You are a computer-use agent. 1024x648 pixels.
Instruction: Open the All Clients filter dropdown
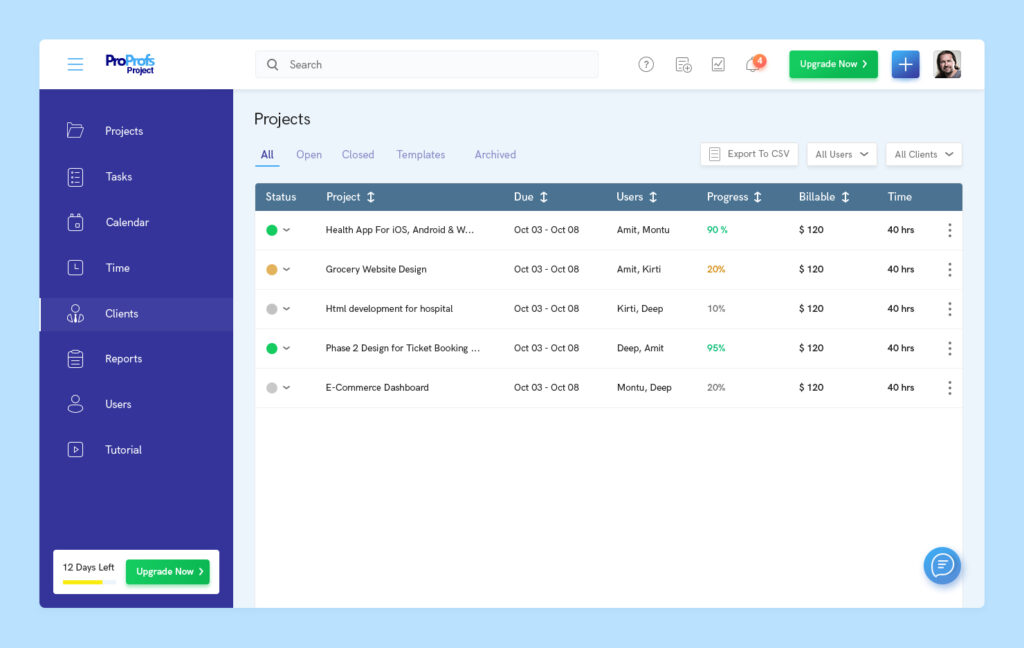[923, 154]
